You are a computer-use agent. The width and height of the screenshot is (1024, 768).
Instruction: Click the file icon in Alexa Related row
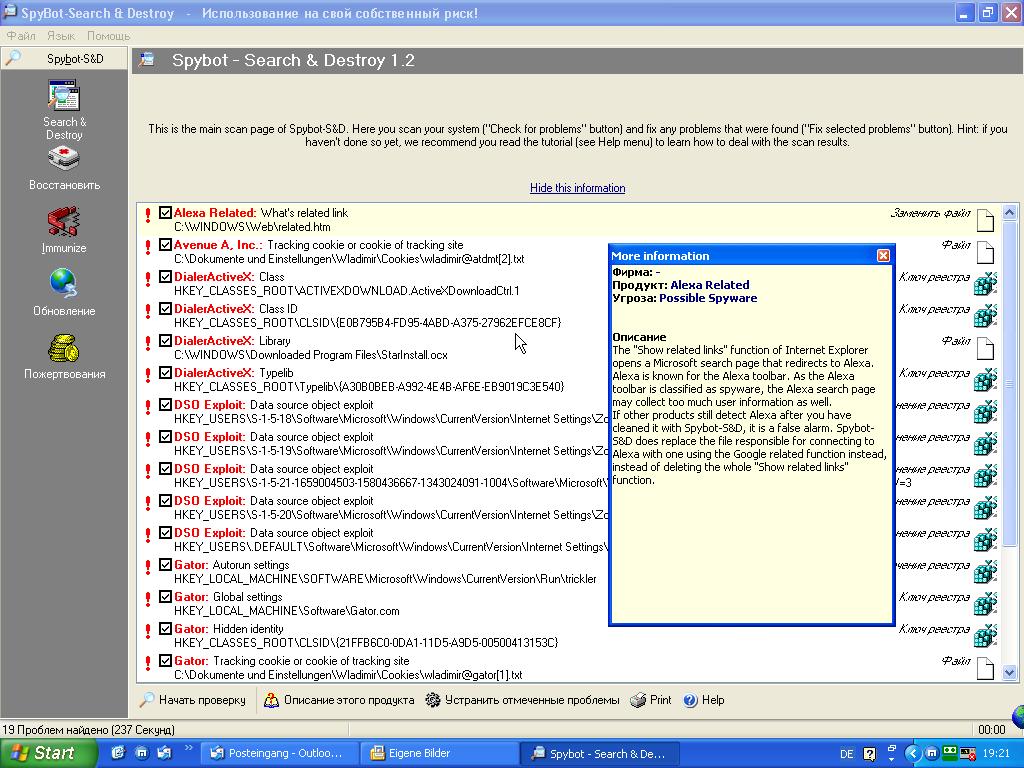[985, 220]
